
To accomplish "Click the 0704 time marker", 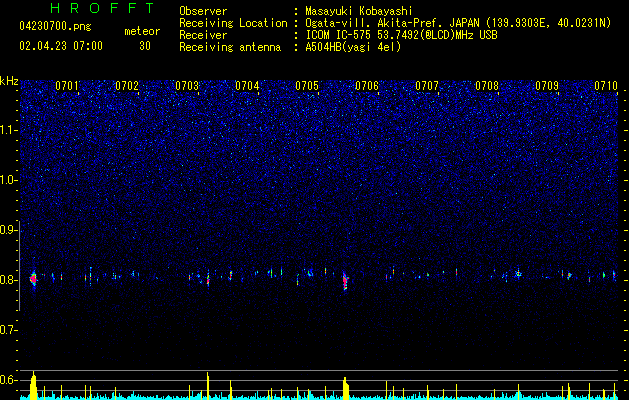I will coord(247,86).
